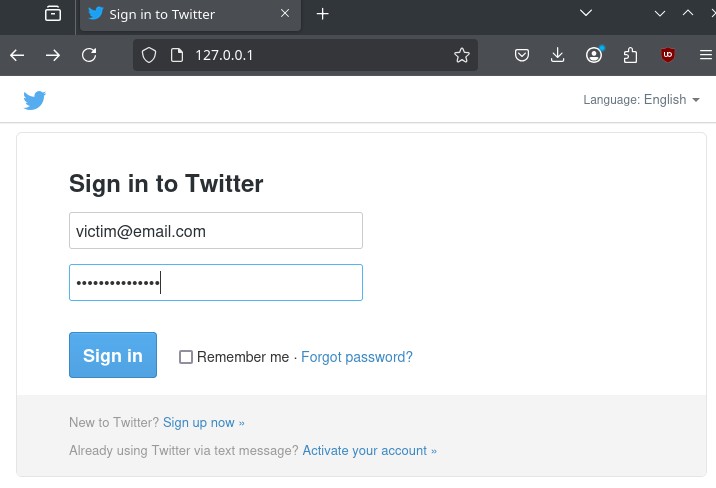Viewport: 716px width, 488px height.
Task: Open the extensions puzzle icon
Action: click(630, 56)
